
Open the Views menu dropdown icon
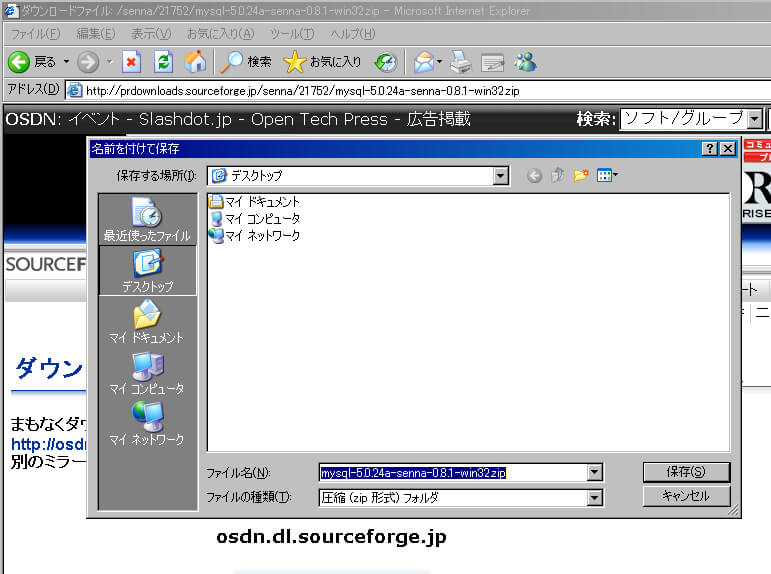click(x=607, y=176)
